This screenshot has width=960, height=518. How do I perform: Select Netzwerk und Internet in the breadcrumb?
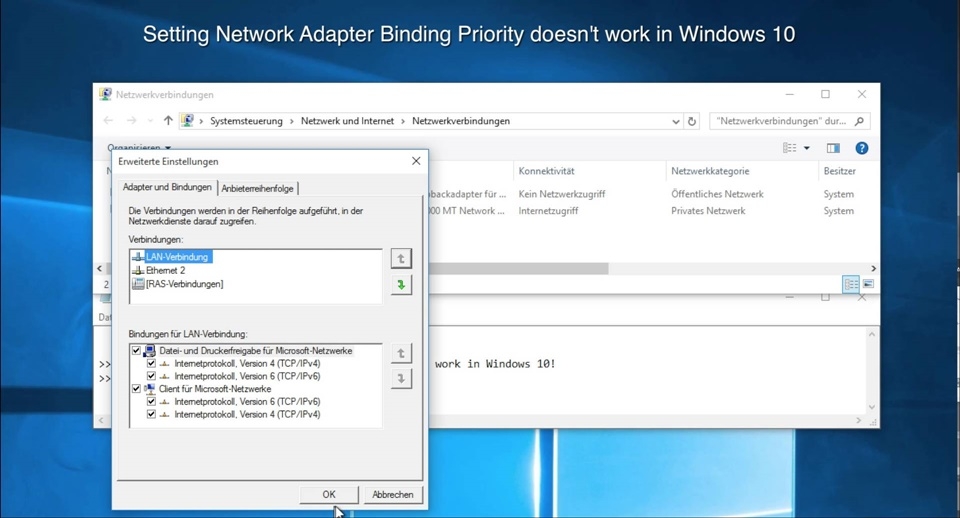click(x=347, y=121)
